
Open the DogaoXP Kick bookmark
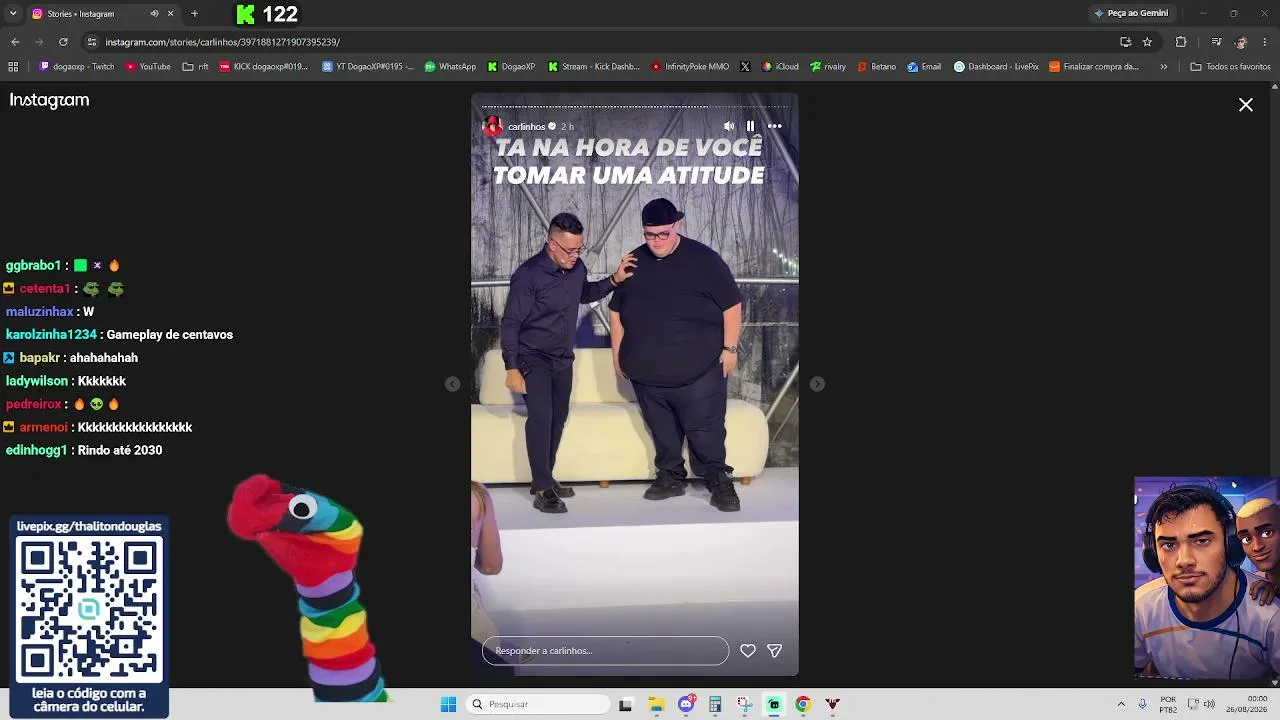point(511,67)
